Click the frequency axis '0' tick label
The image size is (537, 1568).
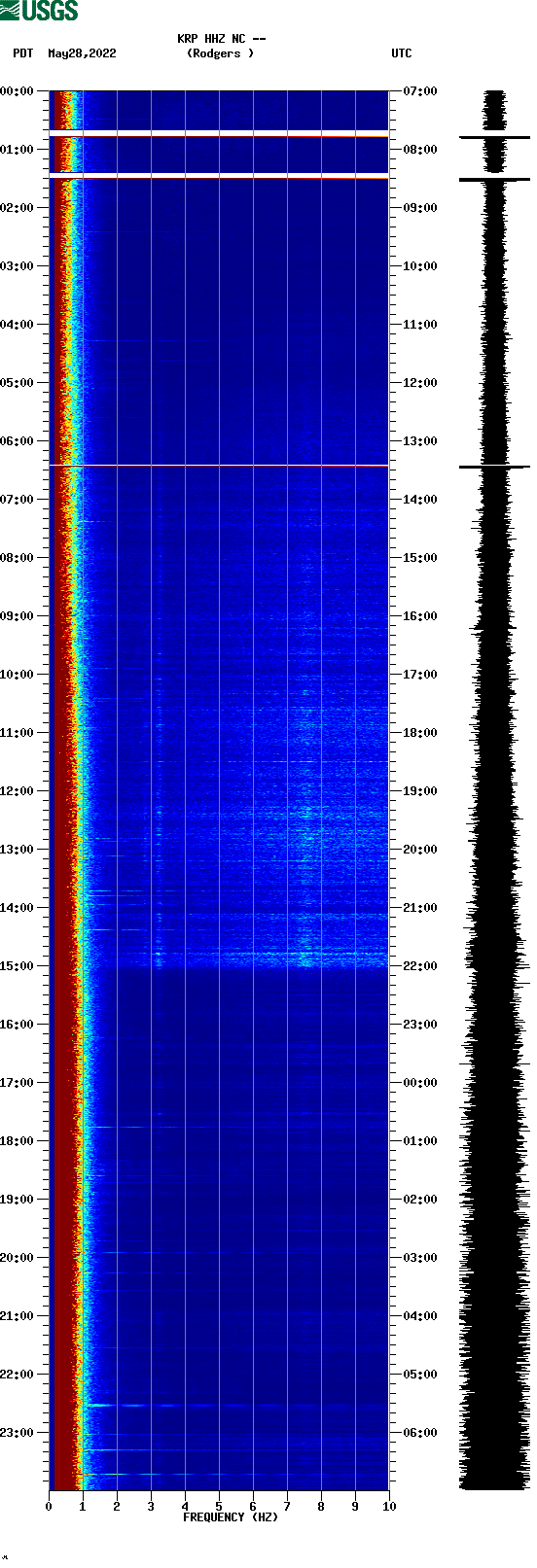pos(49,1507)
